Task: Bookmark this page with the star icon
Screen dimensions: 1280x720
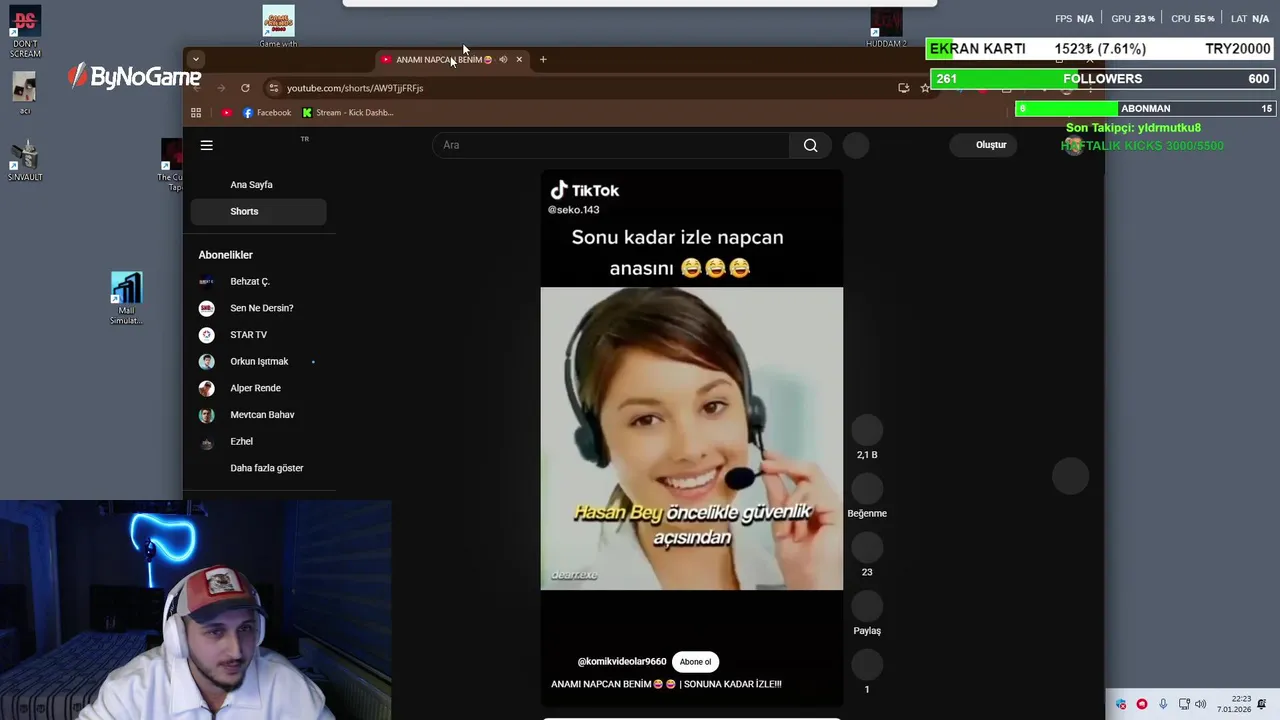Action: [925, 88]
